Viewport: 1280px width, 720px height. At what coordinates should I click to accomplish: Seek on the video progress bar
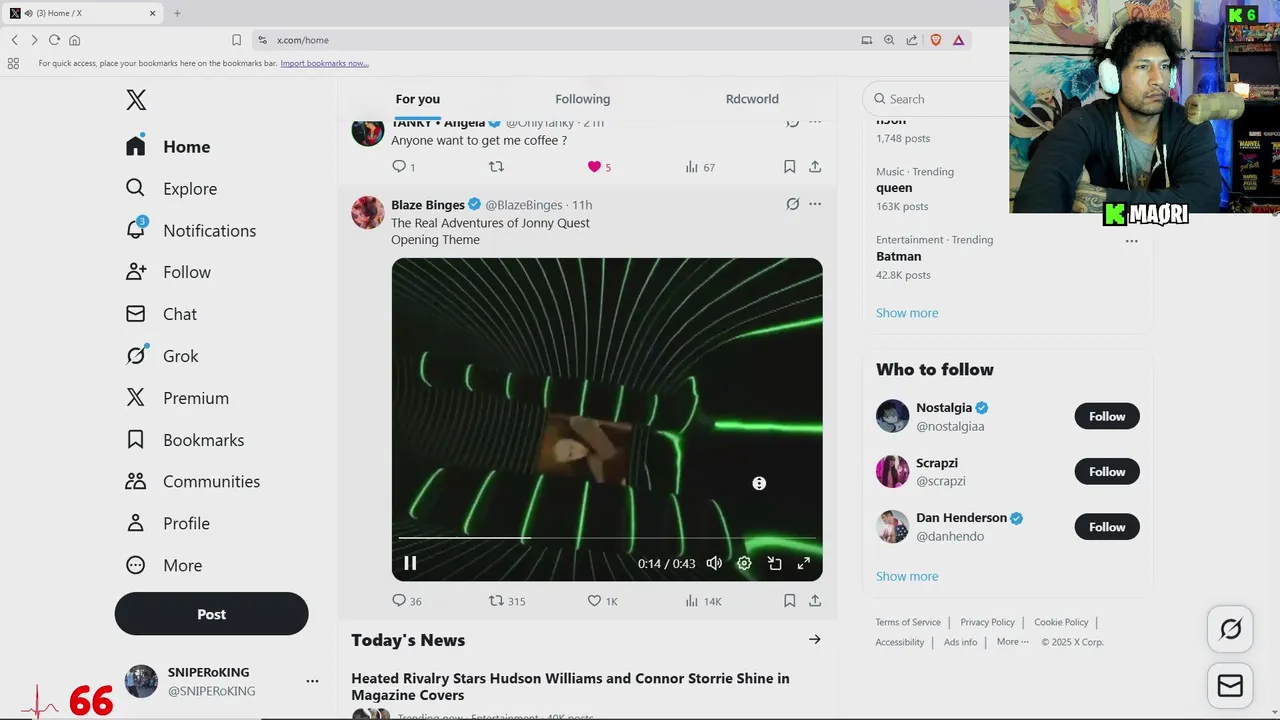(x=607, y=538)
